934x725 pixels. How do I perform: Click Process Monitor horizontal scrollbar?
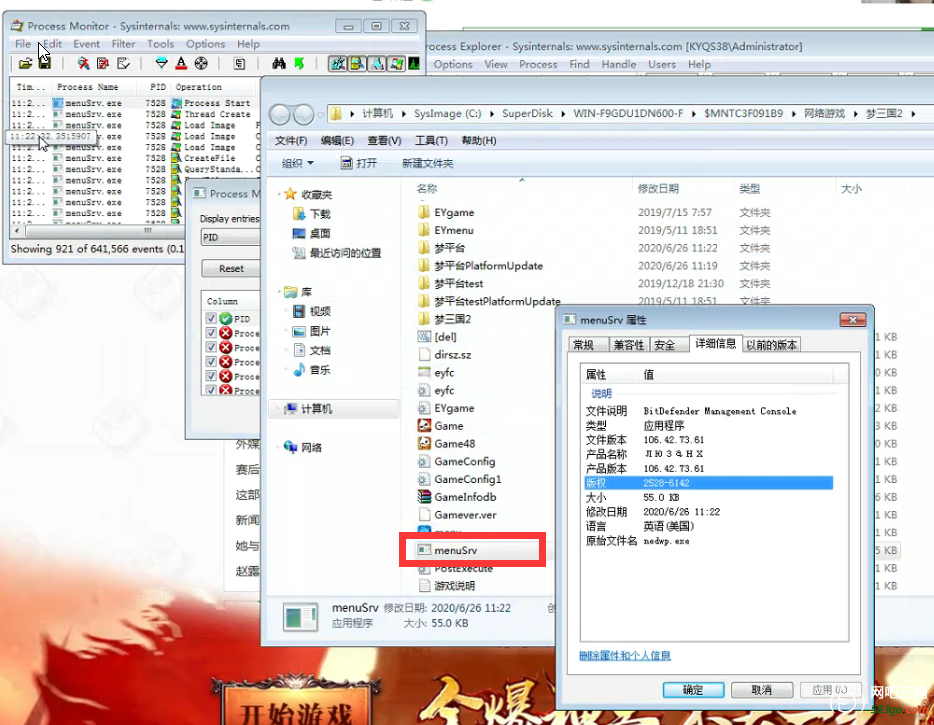98,230
